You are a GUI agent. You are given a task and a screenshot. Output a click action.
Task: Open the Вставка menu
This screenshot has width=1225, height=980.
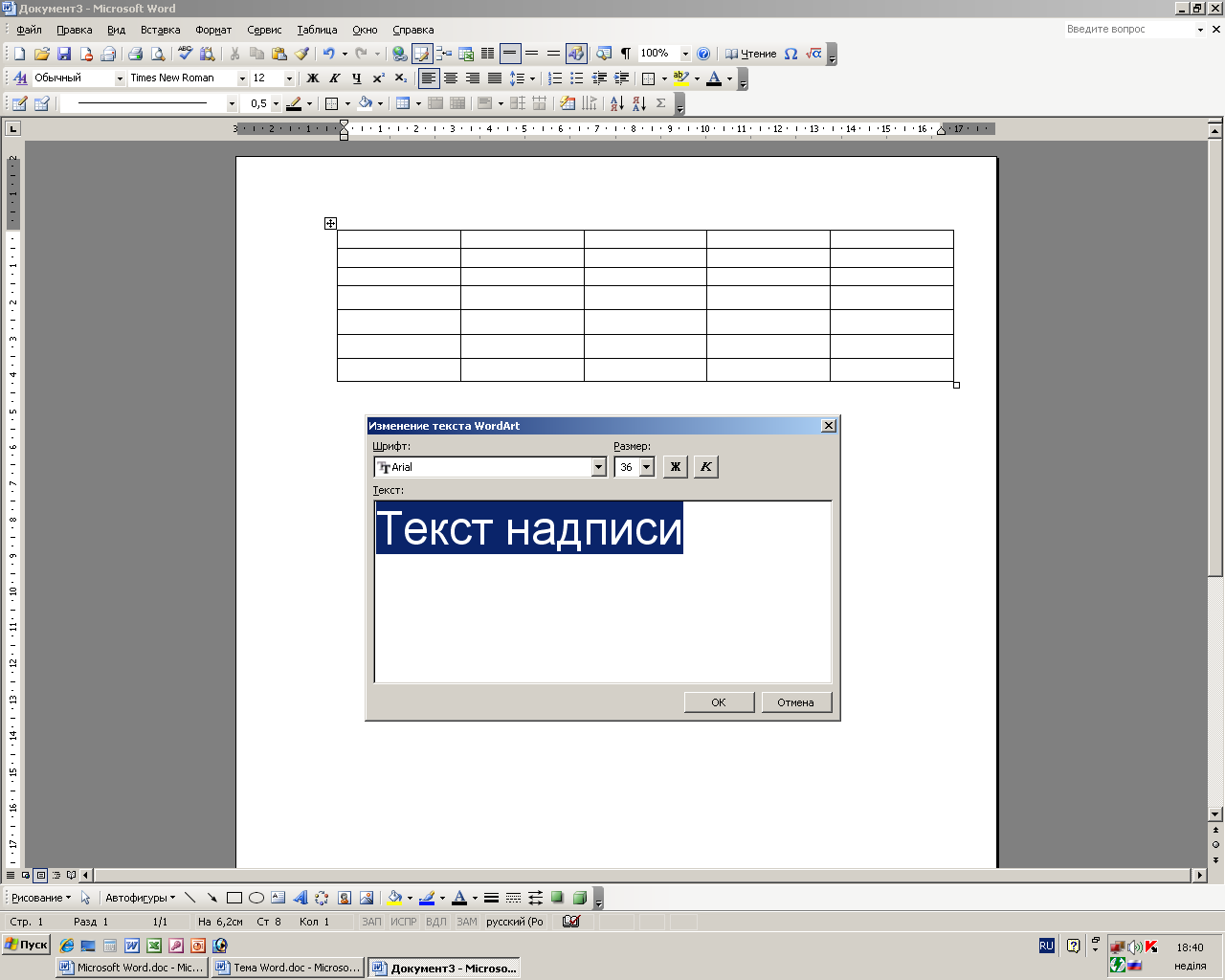coord(160,30)
